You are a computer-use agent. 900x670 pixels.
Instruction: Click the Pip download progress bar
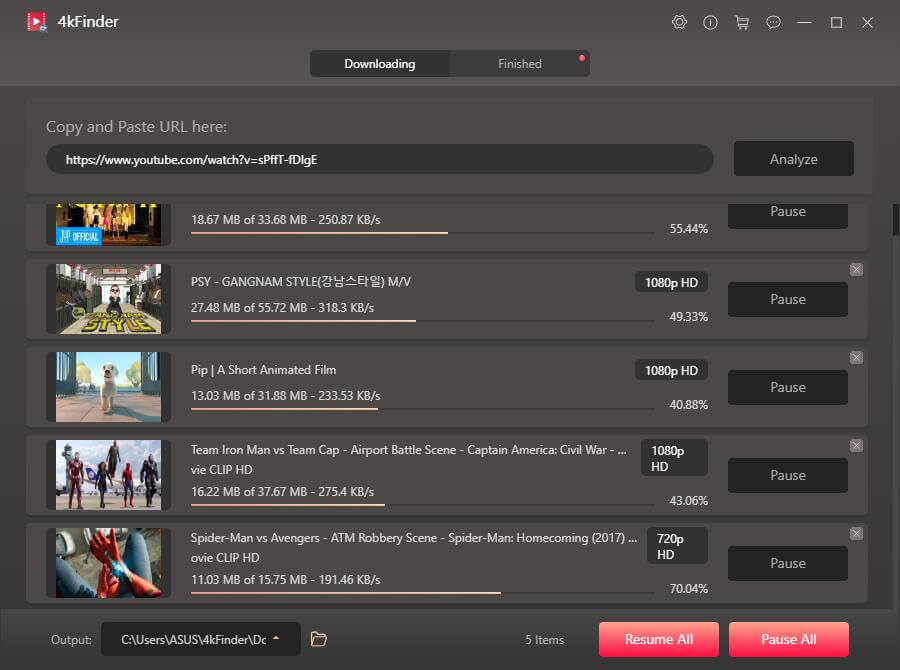[422, 409]
